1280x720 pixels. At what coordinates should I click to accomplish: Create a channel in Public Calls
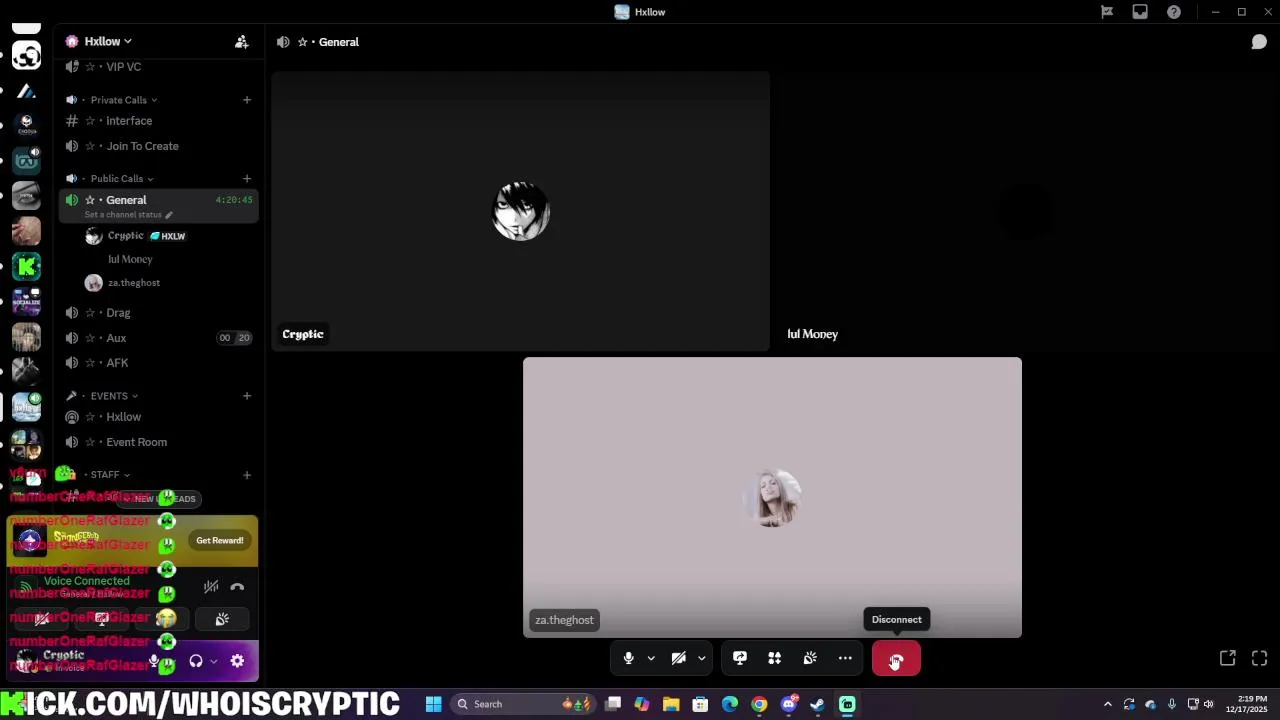coord(246,179)
